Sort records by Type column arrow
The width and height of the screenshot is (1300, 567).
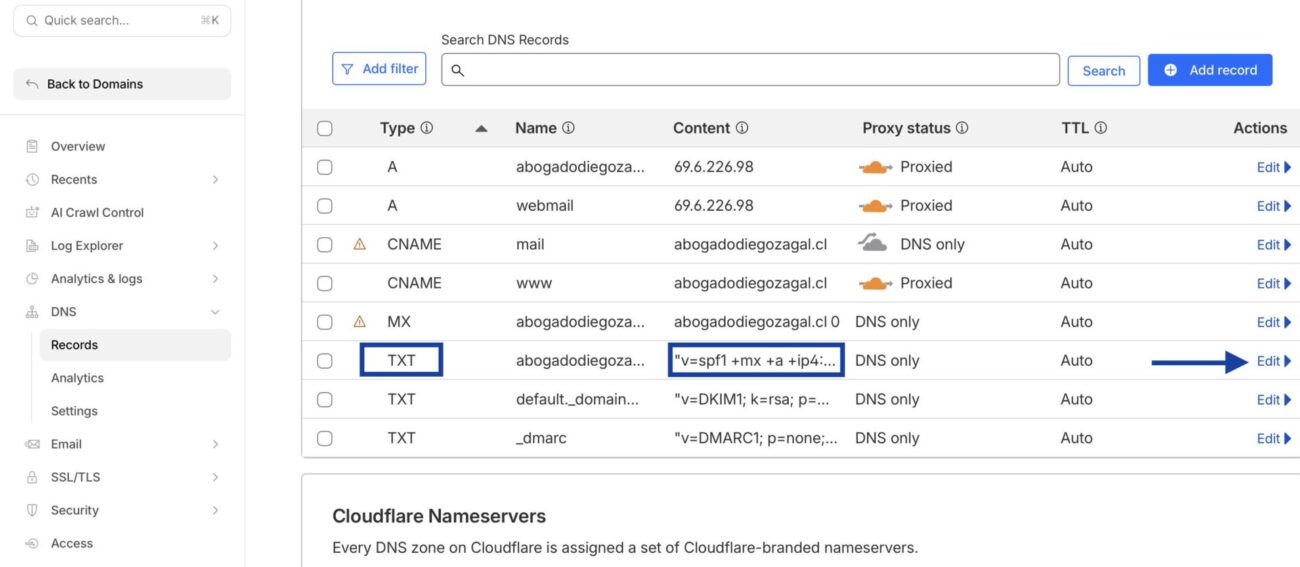point(481,128)
